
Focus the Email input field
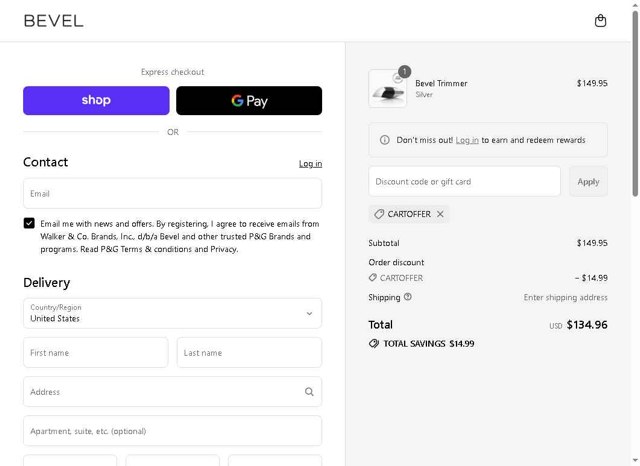[x=172, y=193]
